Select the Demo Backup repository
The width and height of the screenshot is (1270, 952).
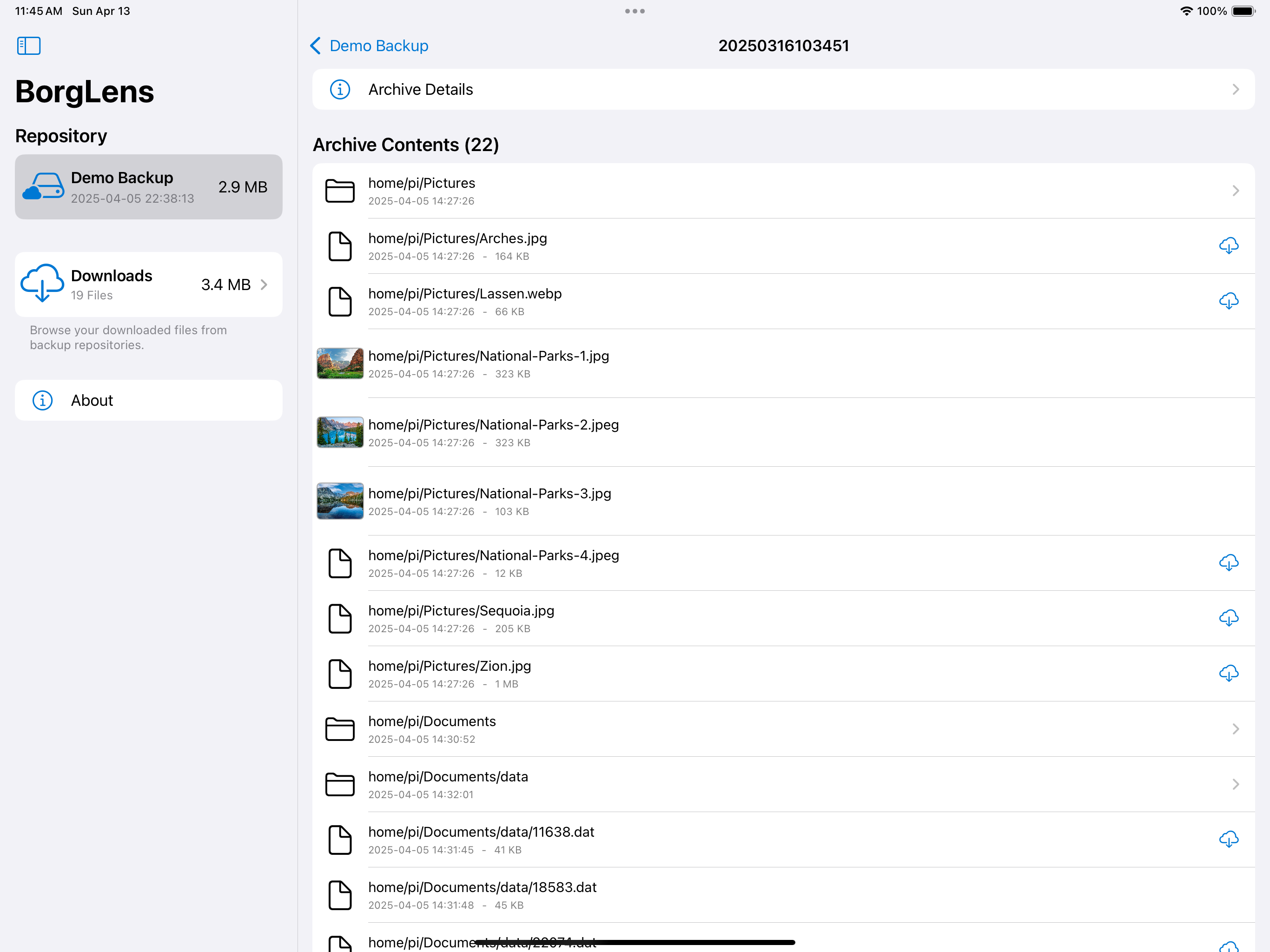tap(149, 187)
